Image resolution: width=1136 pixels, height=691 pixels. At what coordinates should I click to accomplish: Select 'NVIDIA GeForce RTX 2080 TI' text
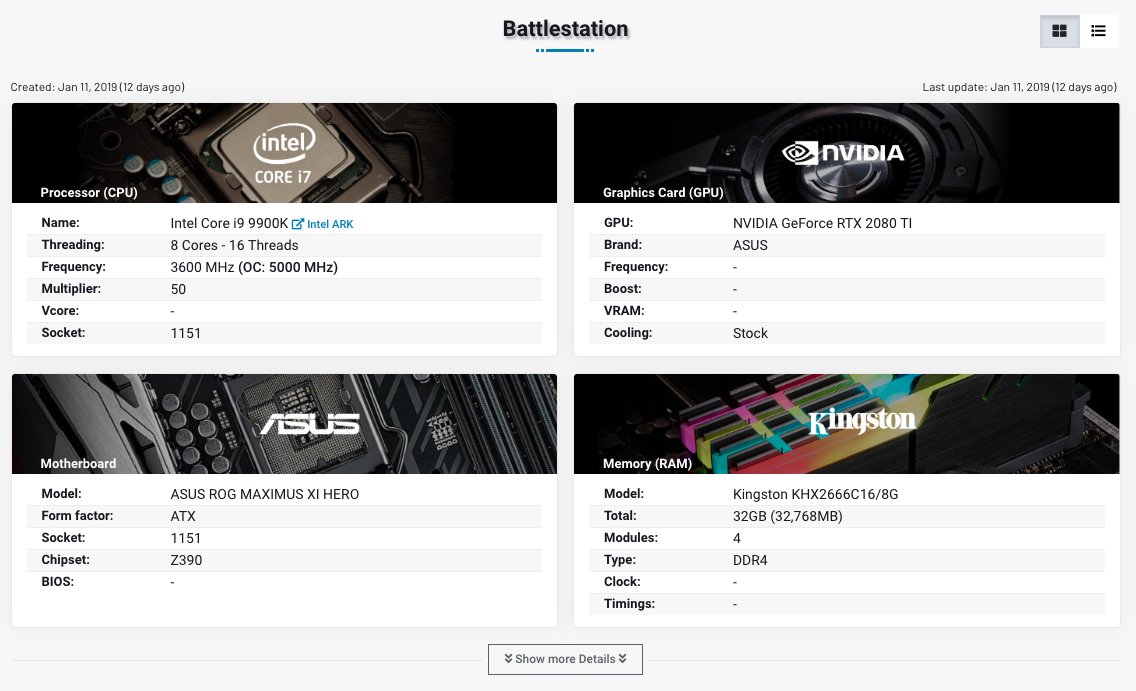(x=822, y=224)
